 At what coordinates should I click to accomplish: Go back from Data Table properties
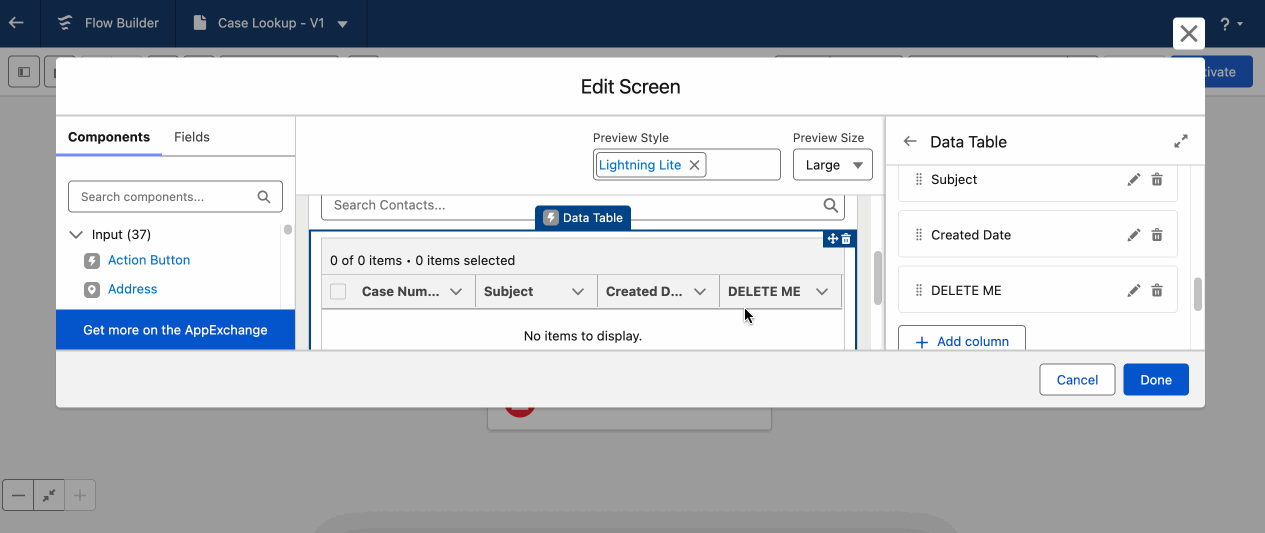[909, 142]
